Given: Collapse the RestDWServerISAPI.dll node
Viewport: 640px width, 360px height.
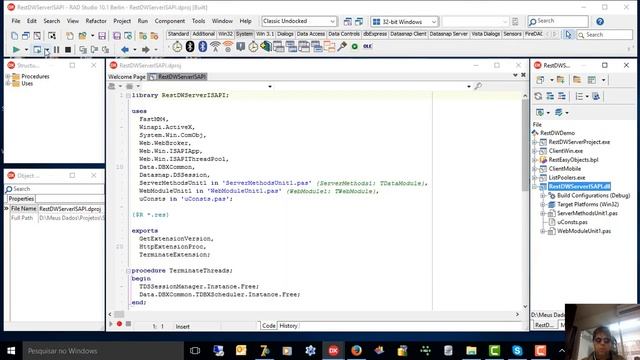Looking at the screenshot, I should tap(535, 187).
